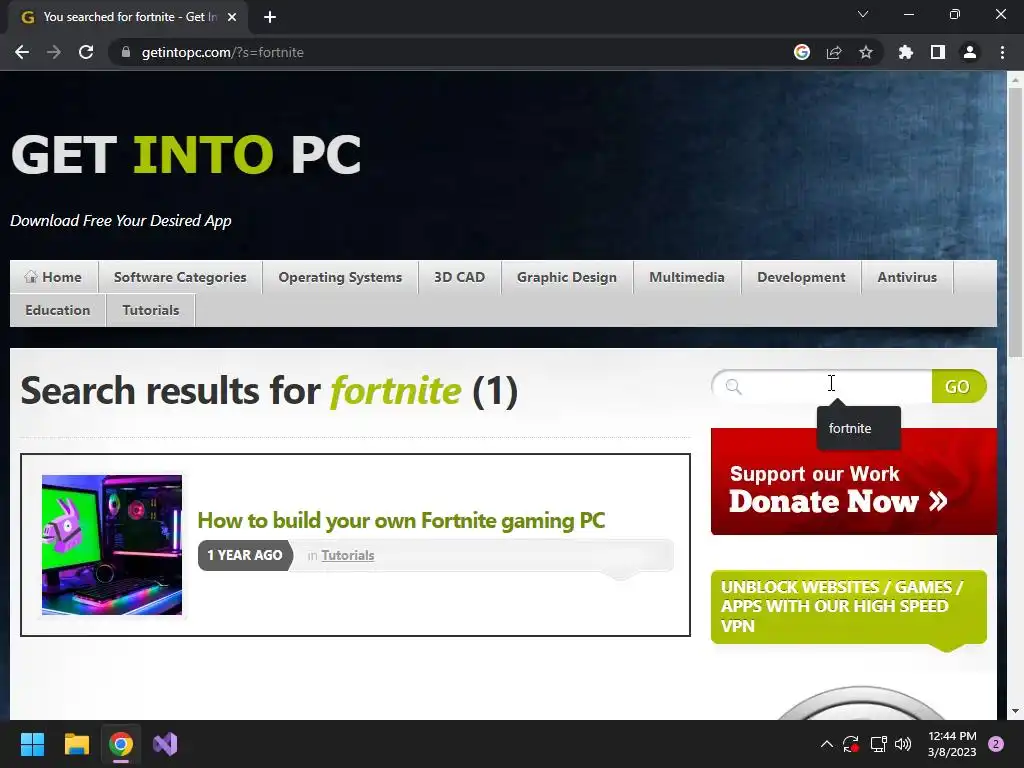This screenshot has height=768, width=1024.
Task: View site information lock icon
Action: click(126, 52)
